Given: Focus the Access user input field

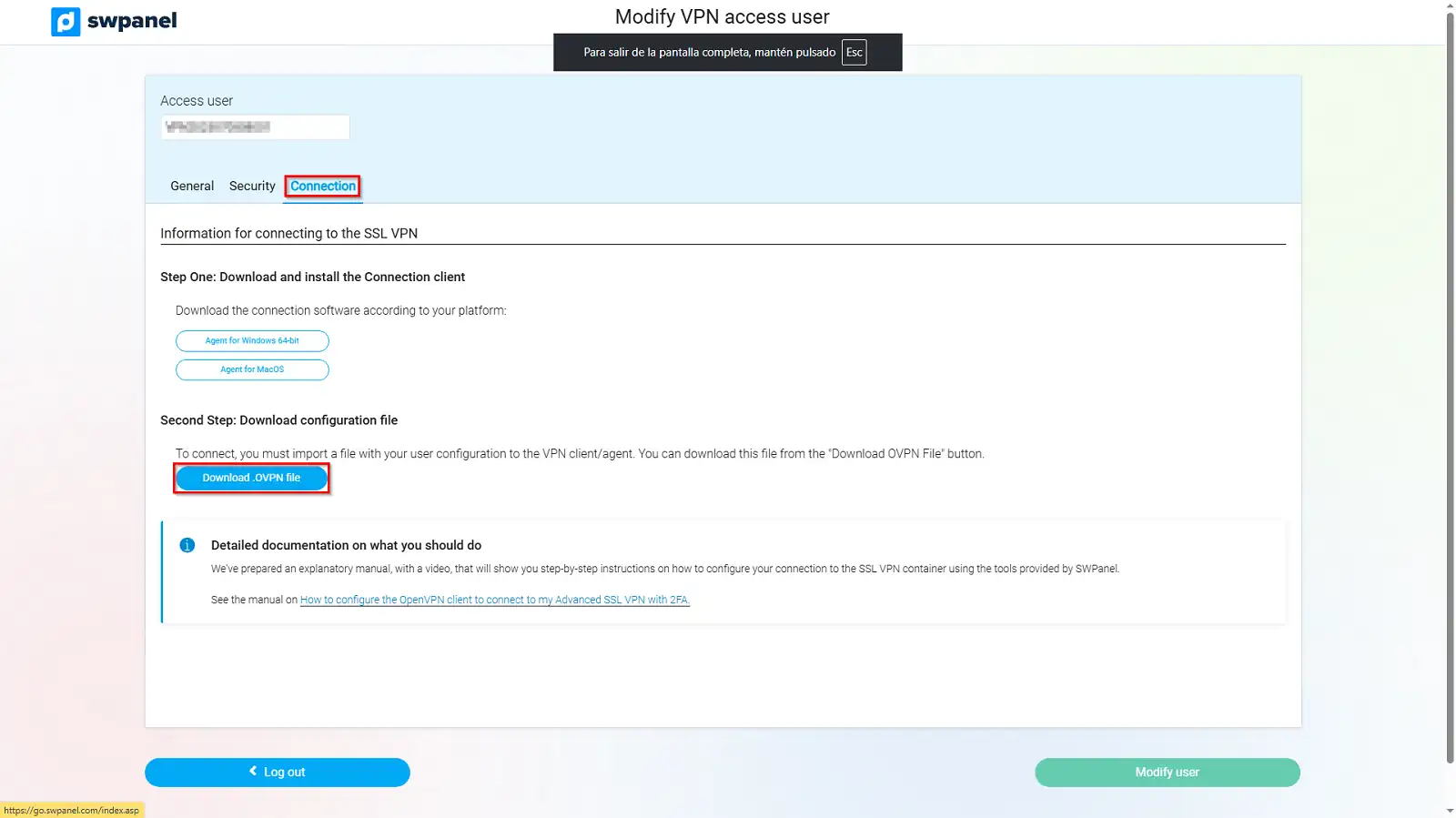Looking at the screenshot, I should (255, 127).
